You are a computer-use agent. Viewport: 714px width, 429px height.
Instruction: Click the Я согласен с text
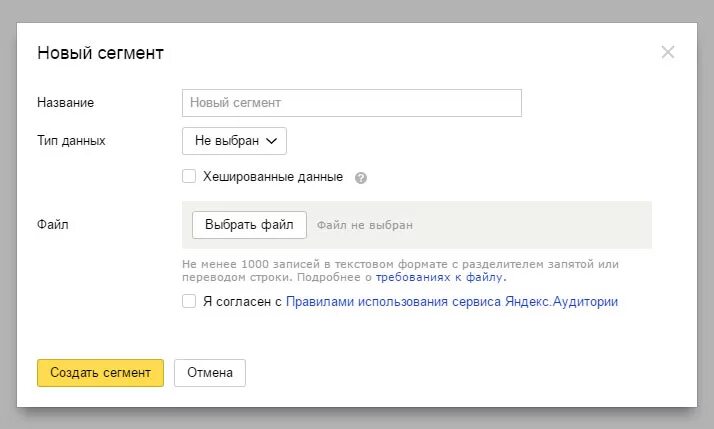tap(243, 301)
